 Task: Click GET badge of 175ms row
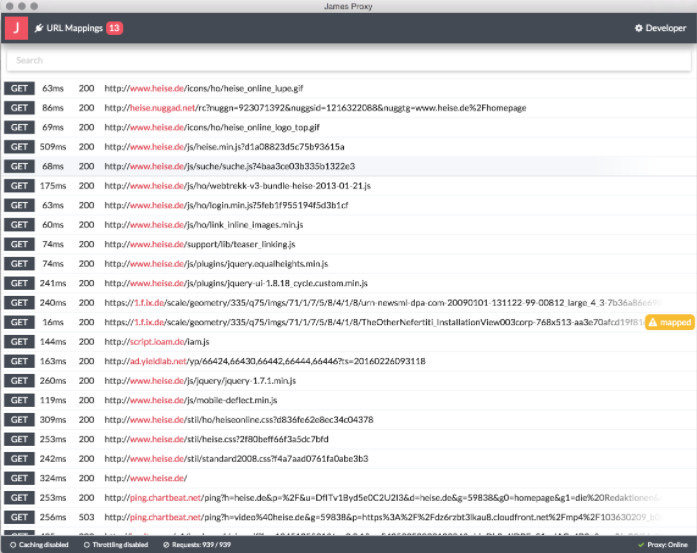click(x=19, y=186)
